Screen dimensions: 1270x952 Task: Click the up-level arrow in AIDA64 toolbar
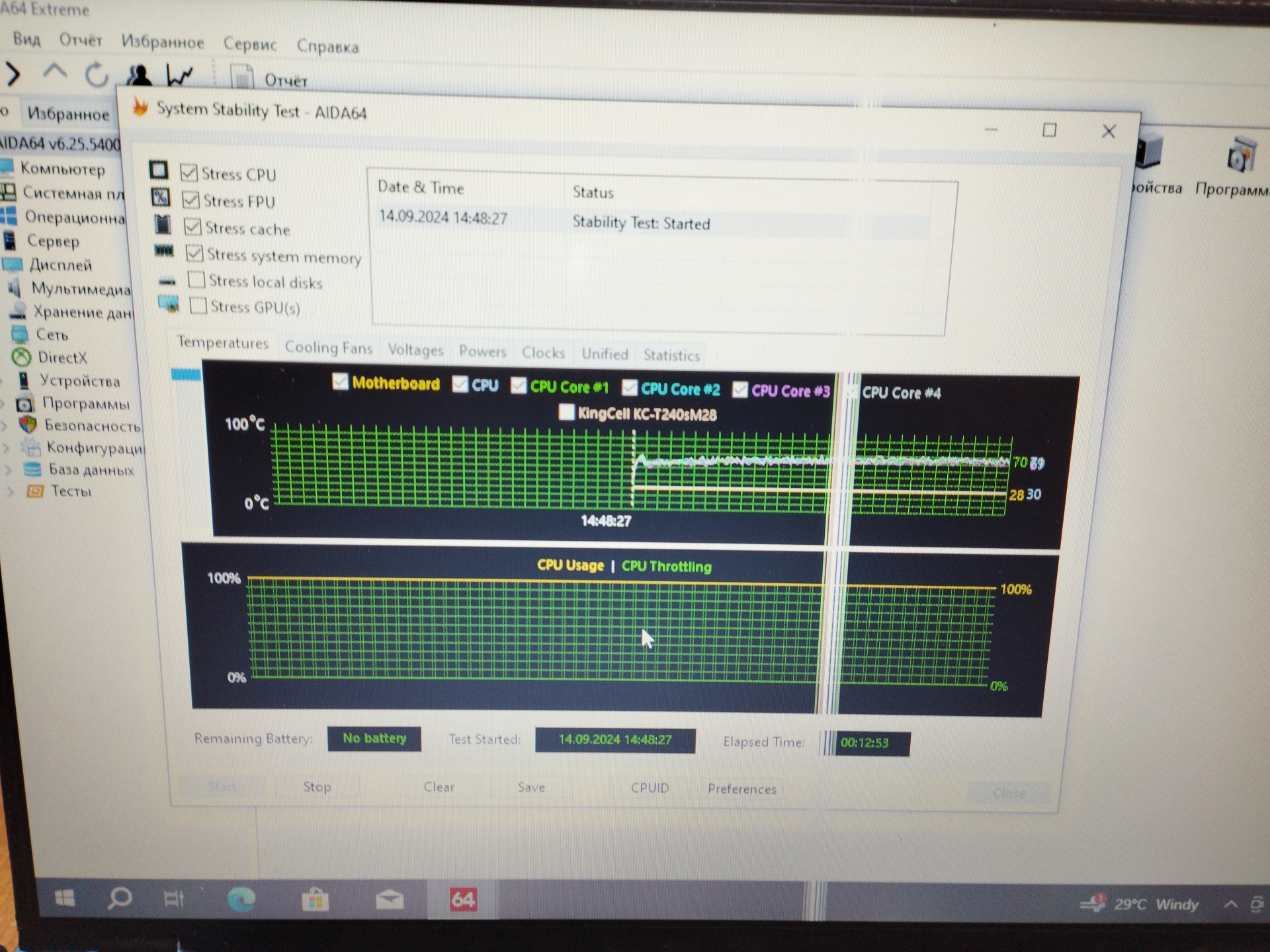[x=55, y=71]
